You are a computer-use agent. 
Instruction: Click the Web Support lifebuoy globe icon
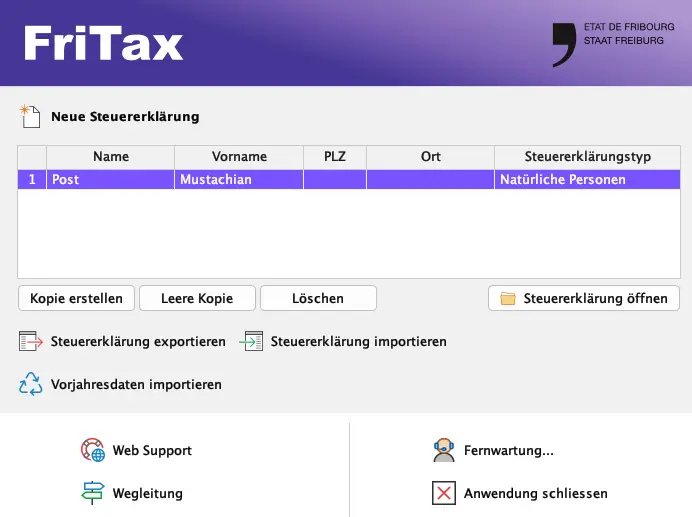pyautogui.click(x=93, y=450)
